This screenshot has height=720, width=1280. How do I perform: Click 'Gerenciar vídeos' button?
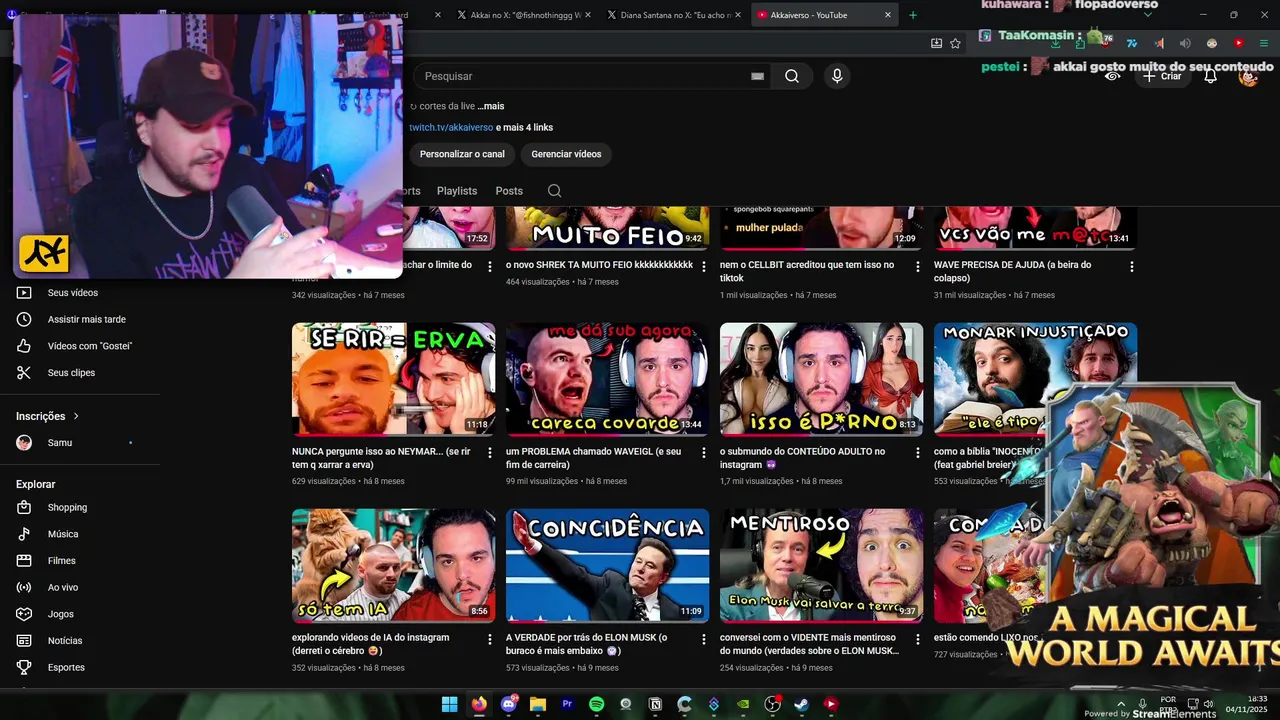tap(566, 154)
